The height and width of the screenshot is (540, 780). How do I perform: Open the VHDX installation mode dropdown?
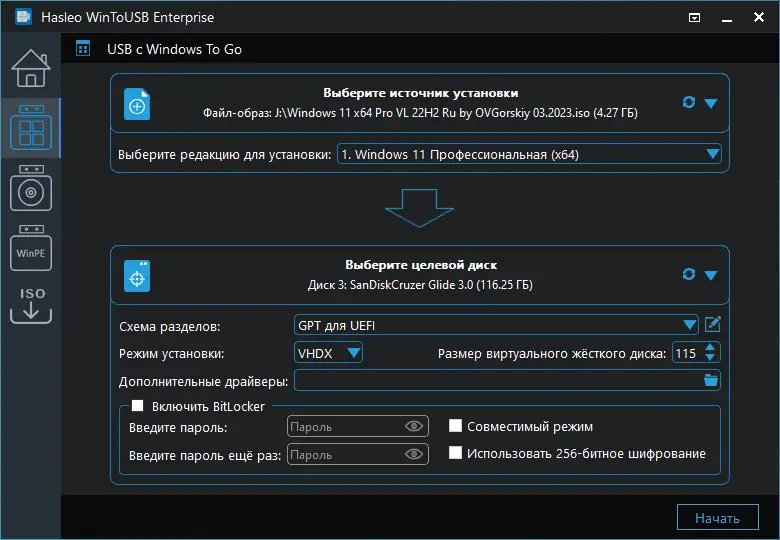click(328, 353)
